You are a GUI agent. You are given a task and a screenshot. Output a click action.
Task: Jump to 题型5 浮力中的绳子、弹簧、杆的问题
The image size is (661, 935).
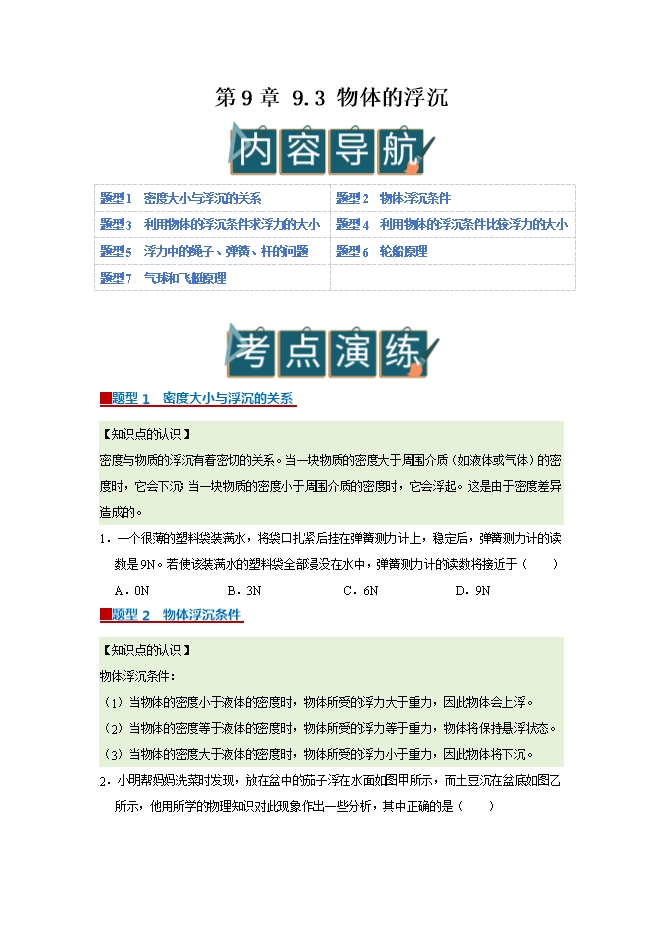(204, 252)
